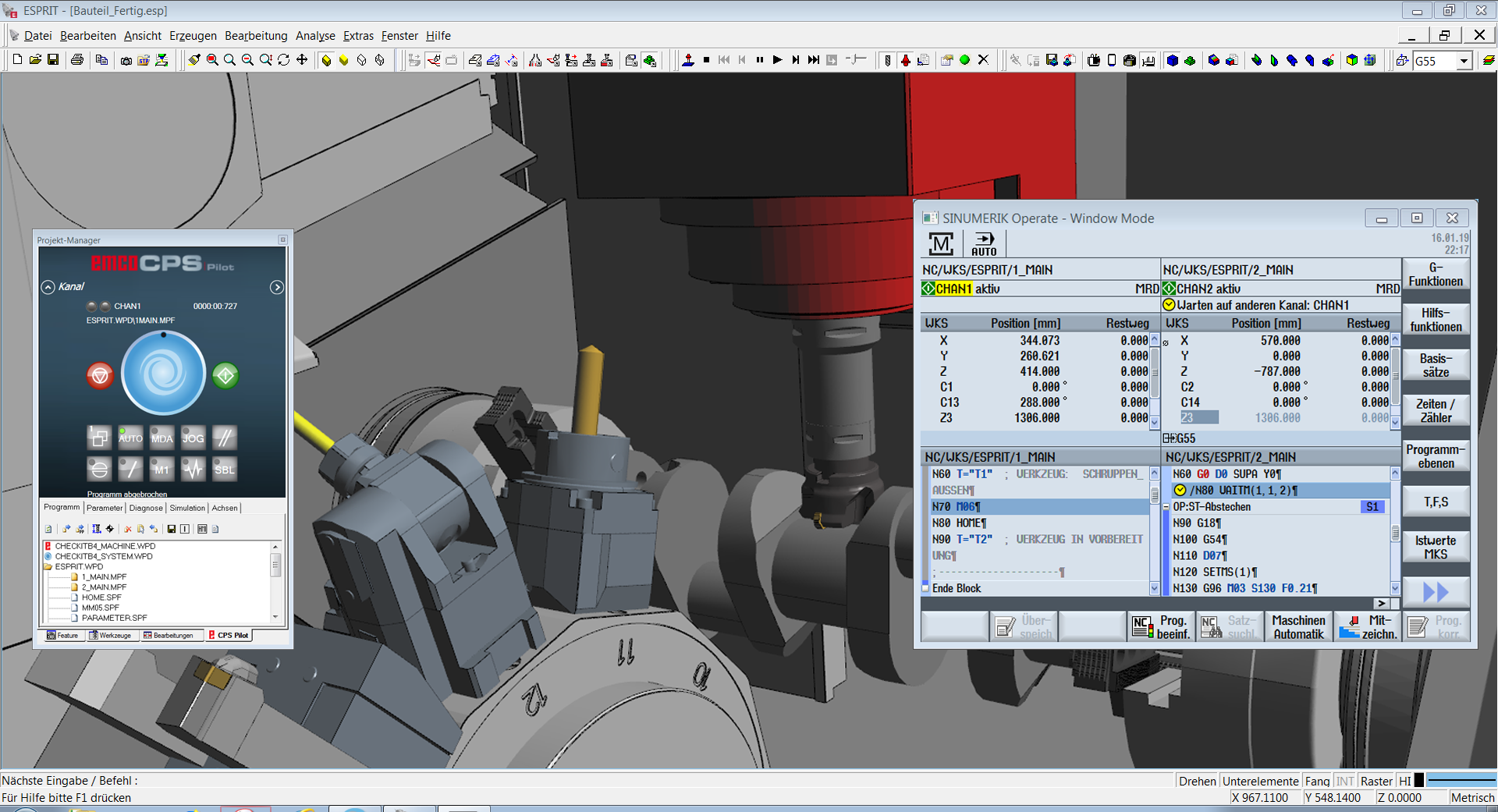Switch to the Simulation tab in CPS Pilot
This screenshot has width=1498, height=812.
pyautogui.click(x=187, y=508)
